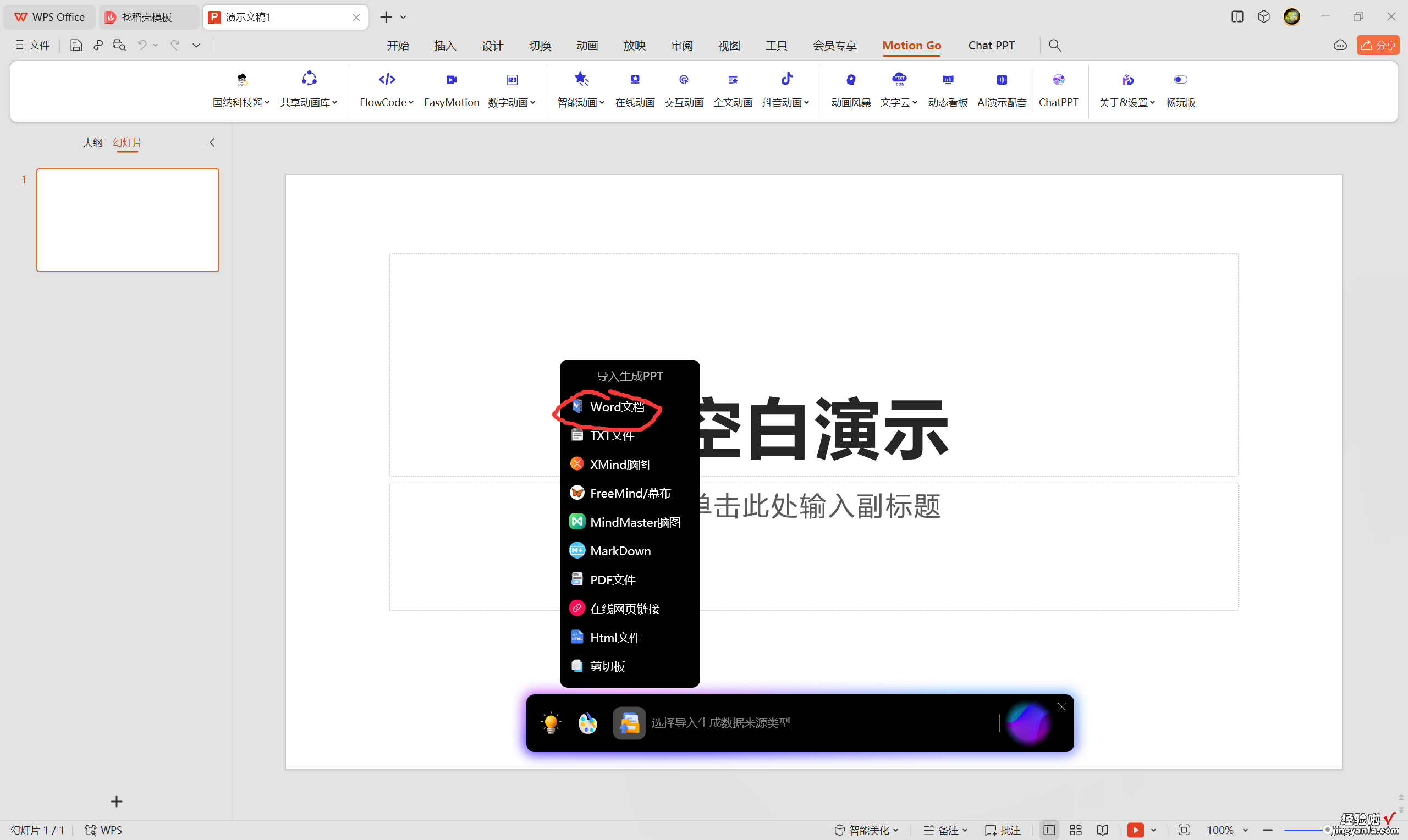The width and height of the screenshot is (1408, 840).
Task: Click the zoom out minus button
Action: 1268,830
